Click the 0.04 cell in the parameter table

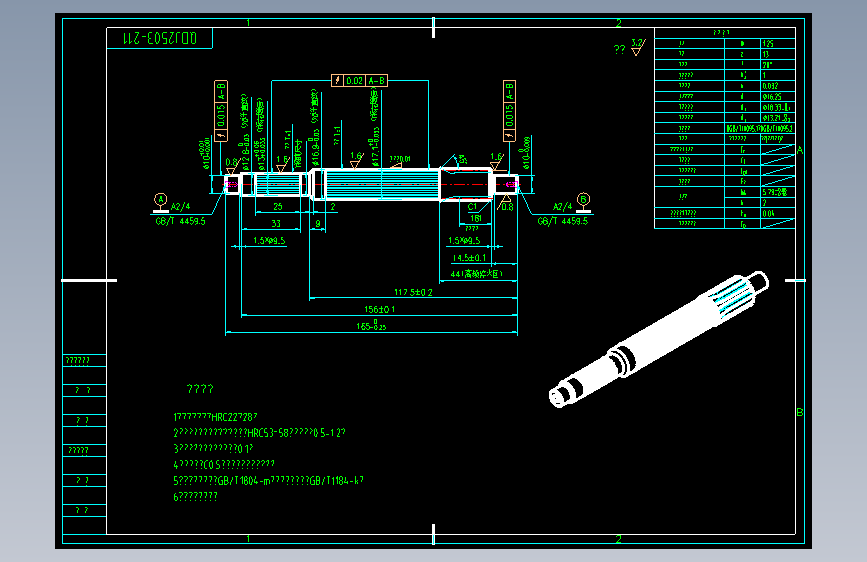[777, 213]
